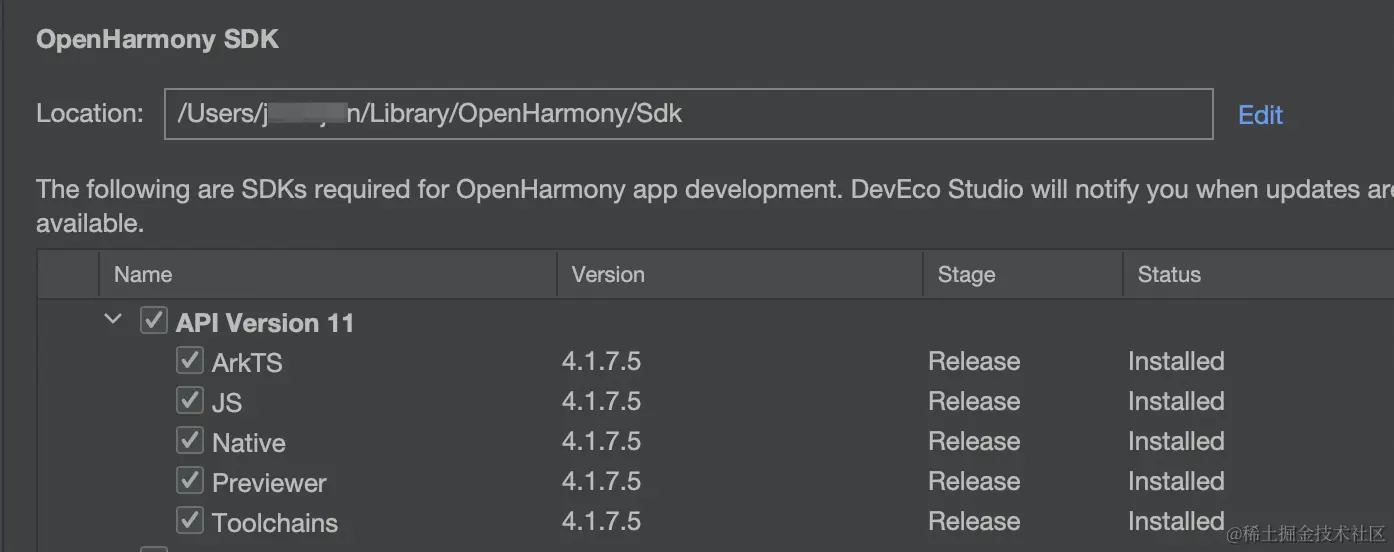
Task: Toggle the Previewer checkbox
Action: (x=189, y=480)
